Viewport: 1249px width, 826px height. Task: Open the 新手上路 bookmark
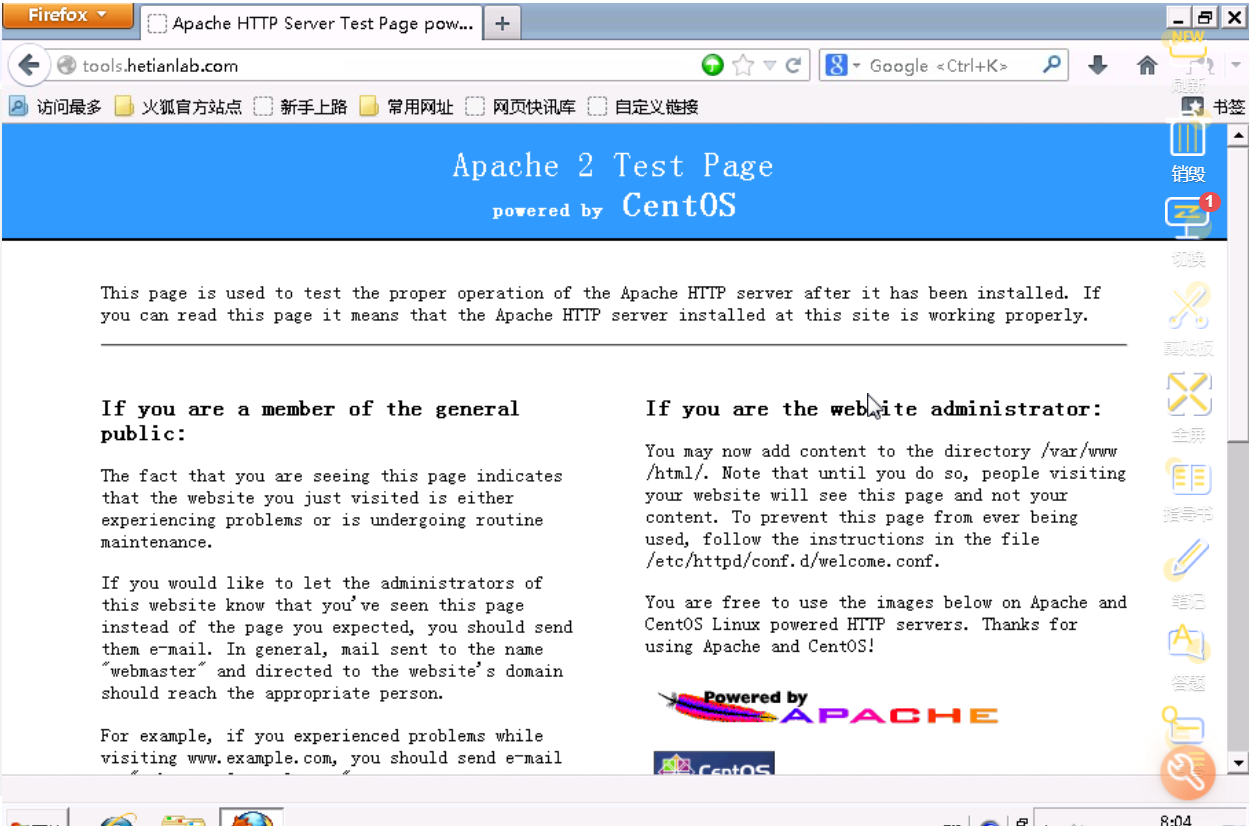[x=300, y=106]
